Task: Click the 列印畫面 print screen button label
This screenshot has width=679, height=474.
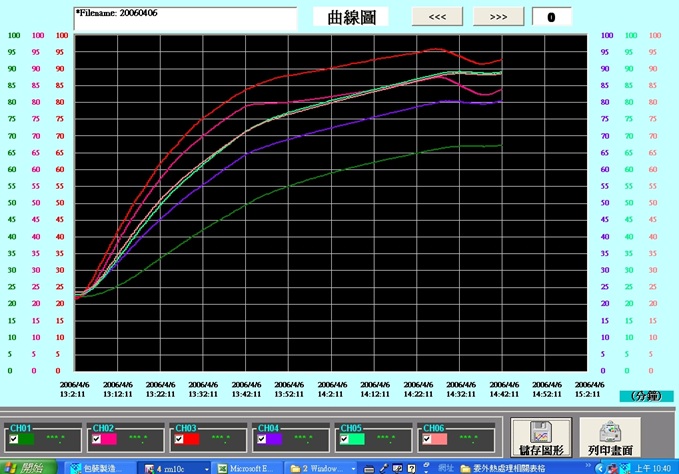Action: [610, 450]
